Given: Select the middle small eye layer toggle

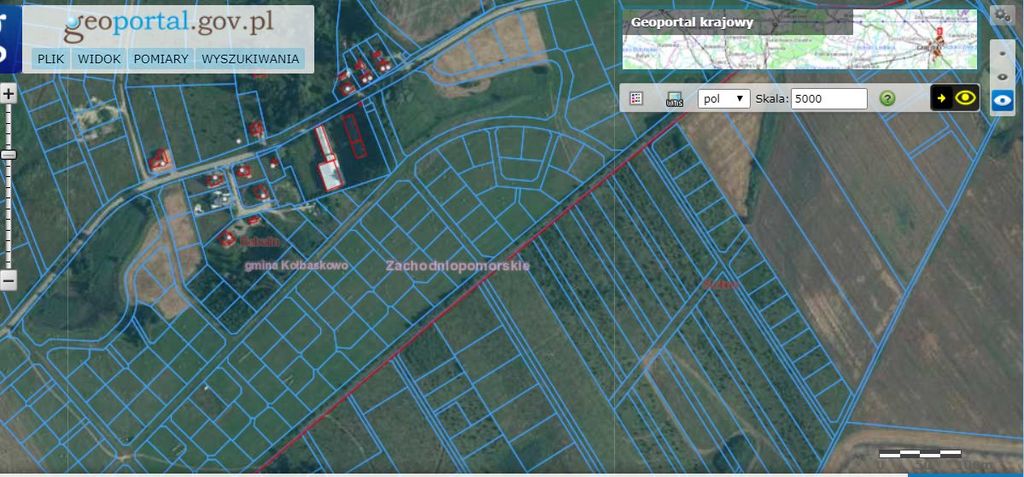Looking at the screenshot, I should click(x=1002, y=77).
